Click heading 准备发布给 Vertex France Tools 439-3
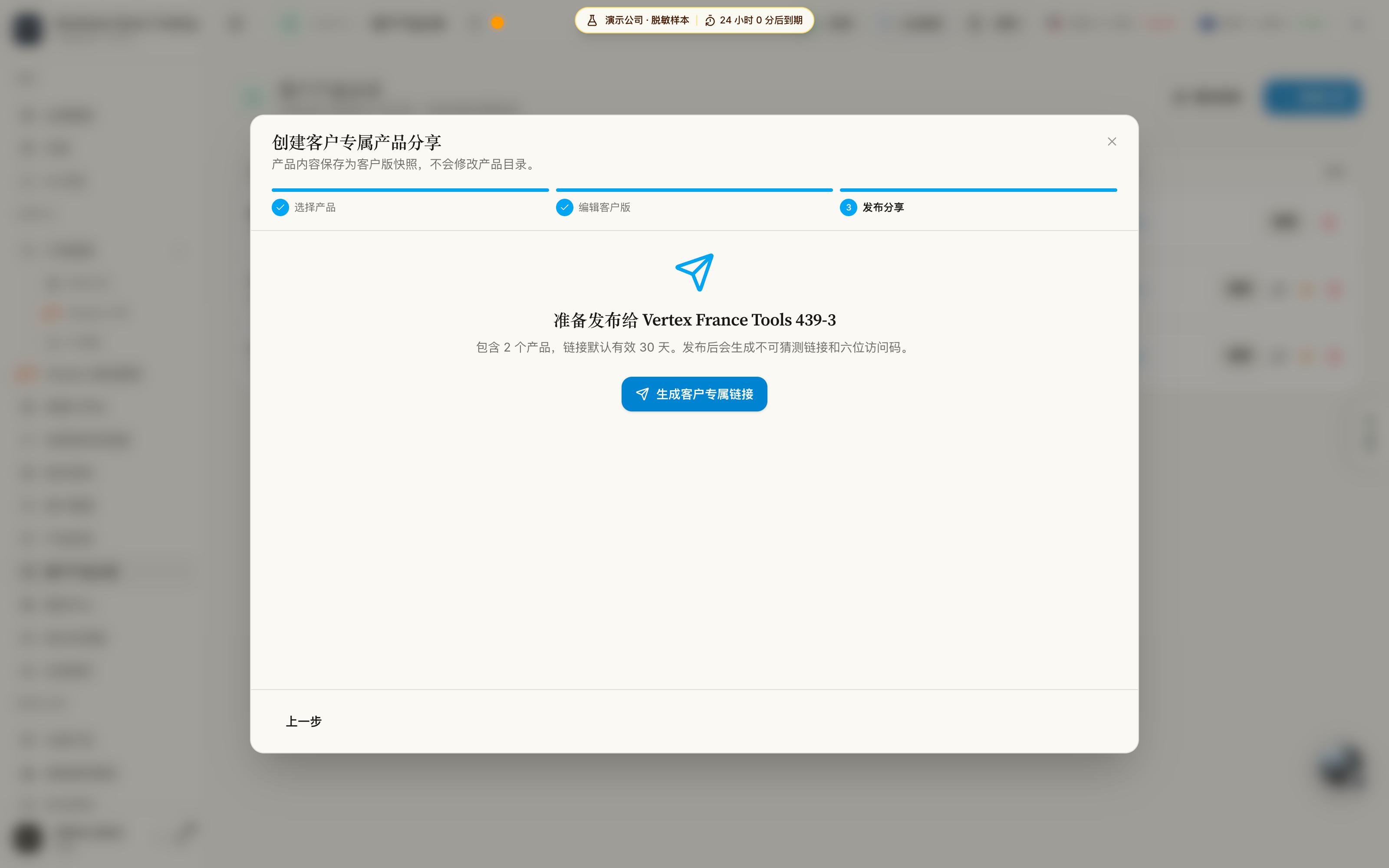The image size is (1389, 868). coord(694,320)
